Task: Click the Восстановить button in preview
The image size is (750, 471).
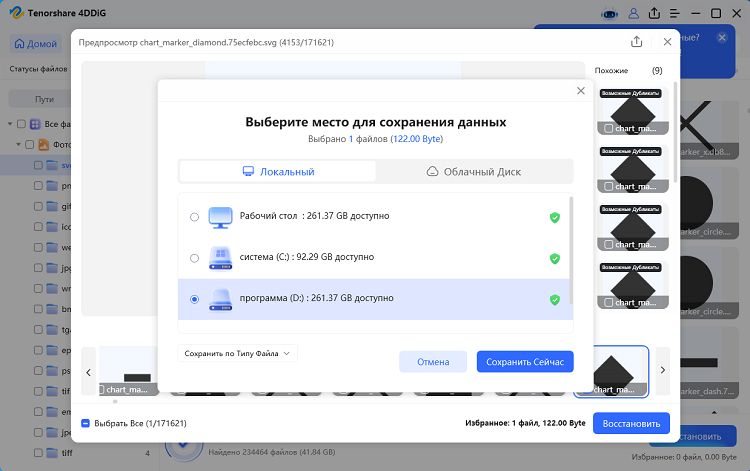Action: (x=631, y=424)
